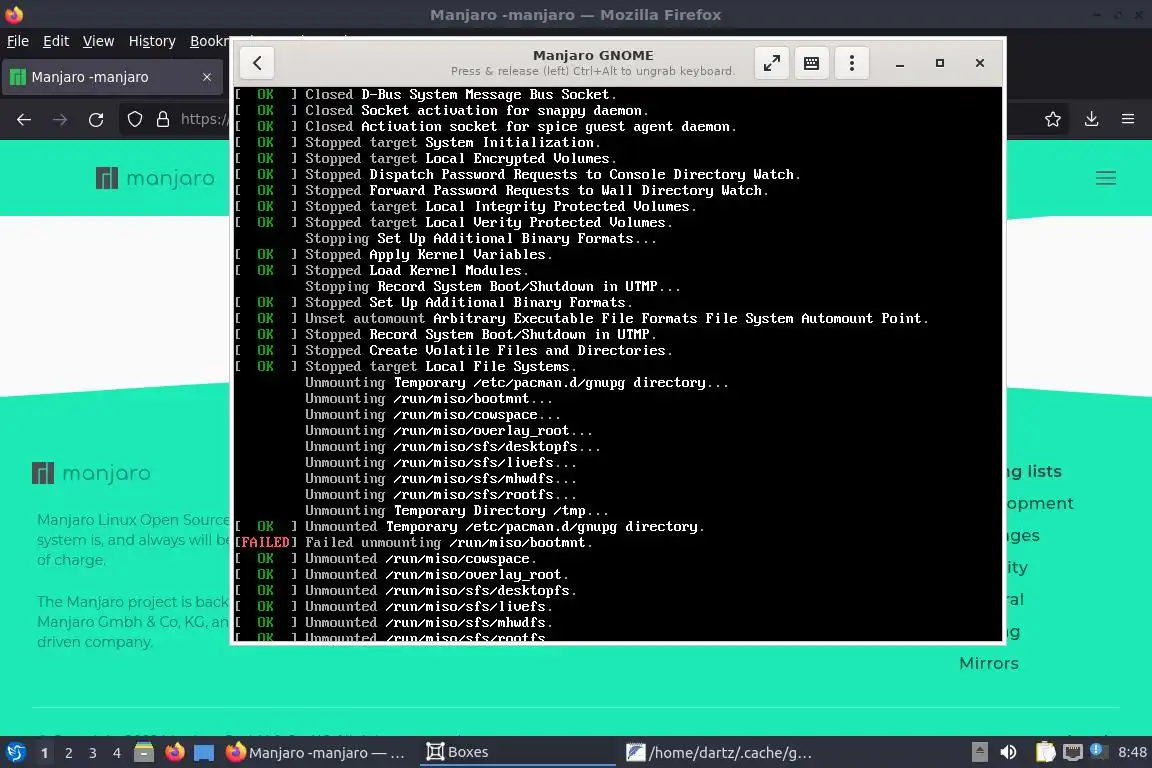Bookmark this page with the star icon
This screenshot has height=768, width=1152.
tap(1053, 119)
